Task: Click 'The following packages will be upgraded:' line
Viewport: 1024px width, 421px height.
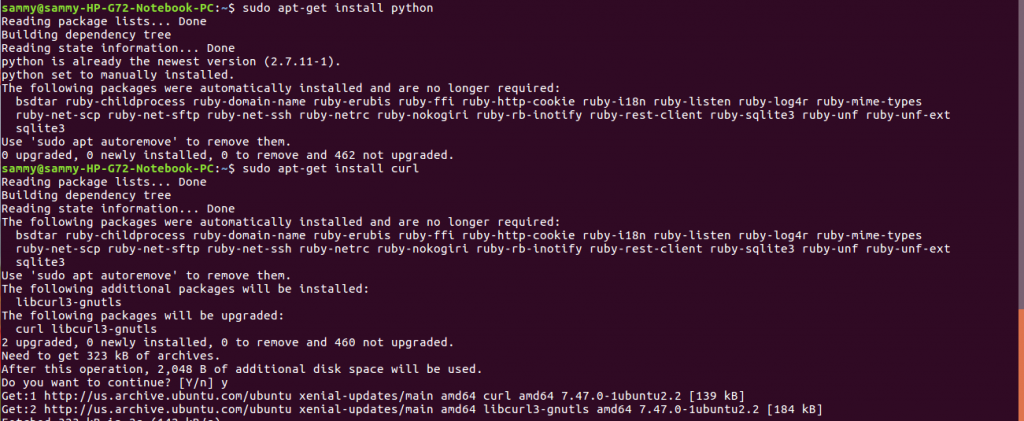Action: point(143,315)
